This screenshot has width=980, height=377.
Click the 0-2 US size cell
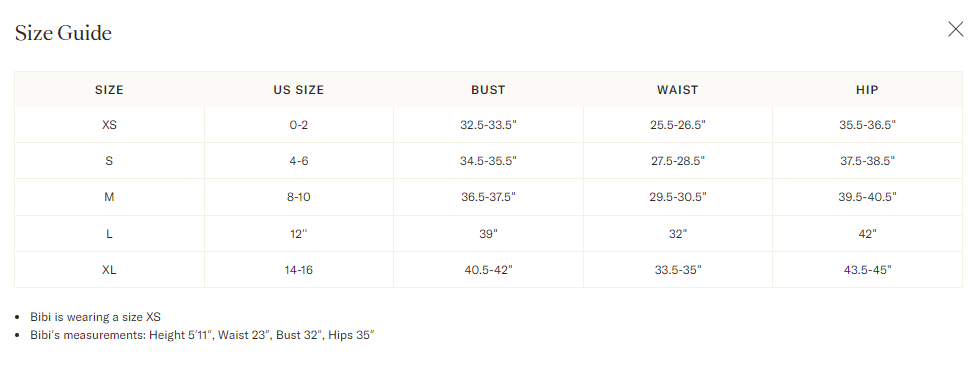click(299, 125)
